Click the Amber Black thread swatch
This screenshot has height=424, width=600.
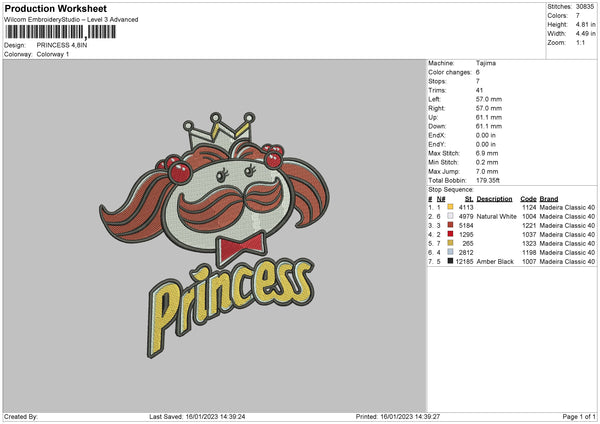coord(450,261)
